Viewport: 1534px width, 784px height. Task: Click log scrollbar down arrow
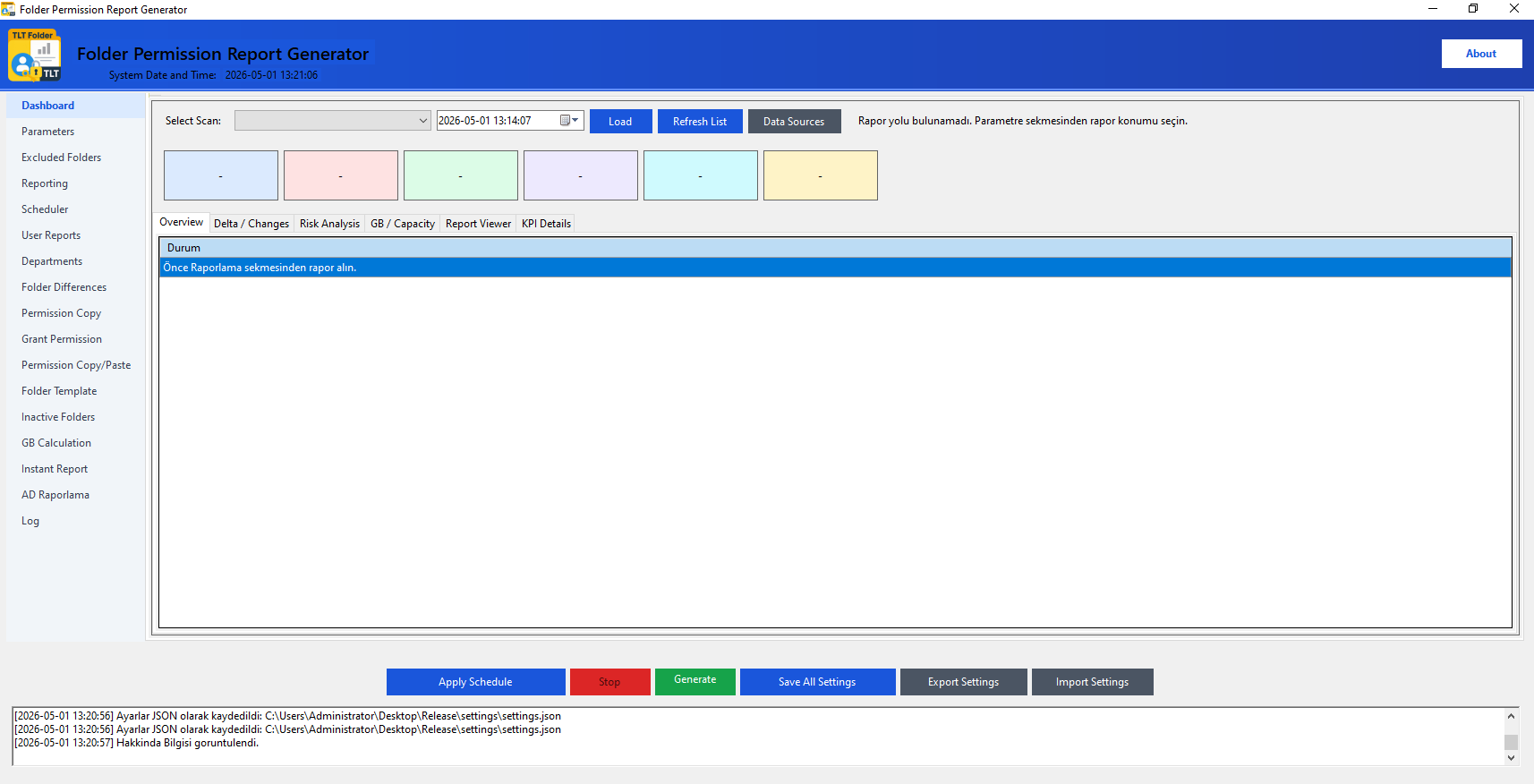[x=1511, y=757]
